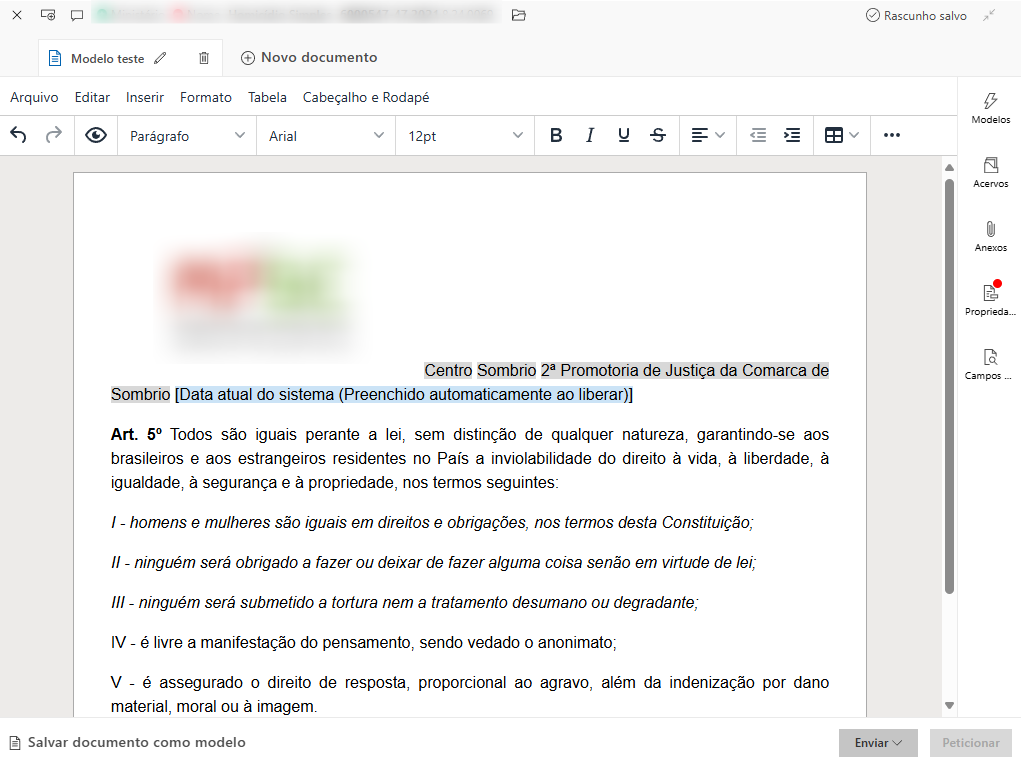Toggle strikethrough formatting
This screenshot has width=1021, height=766.
[657, 135]
